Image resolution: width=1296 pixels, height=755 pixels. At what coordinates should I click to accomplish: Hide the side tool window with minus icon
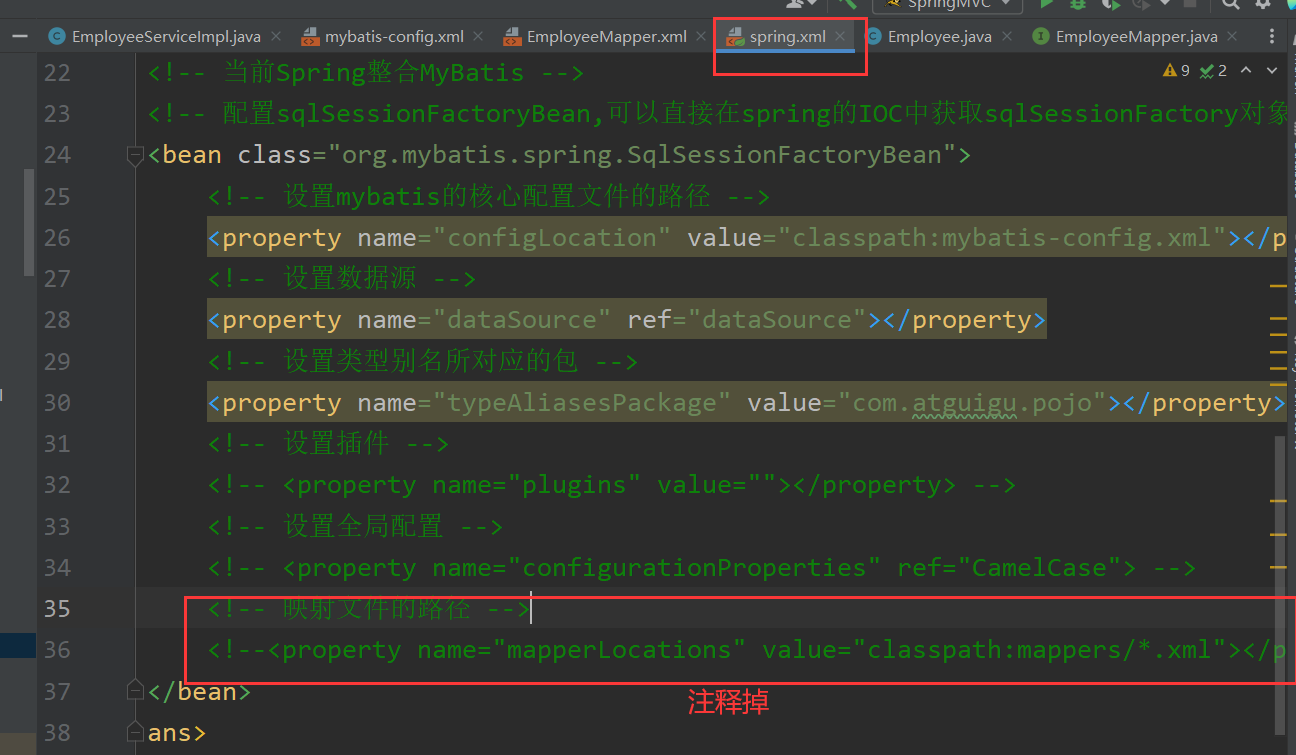pyautogui.click(x=18, y=37)
